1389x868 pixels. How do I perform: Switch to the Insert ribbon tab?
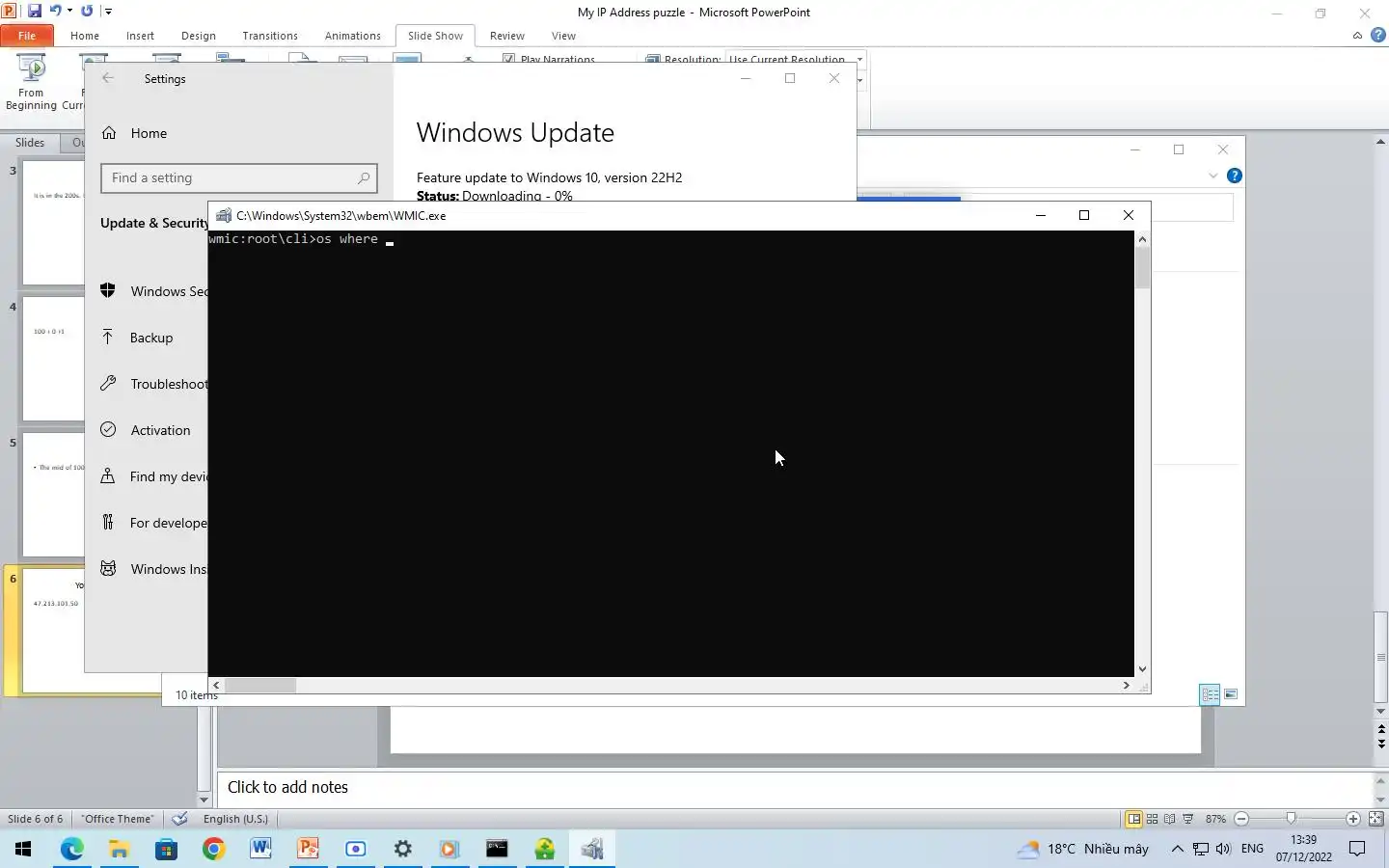click(x=140, y=36)
